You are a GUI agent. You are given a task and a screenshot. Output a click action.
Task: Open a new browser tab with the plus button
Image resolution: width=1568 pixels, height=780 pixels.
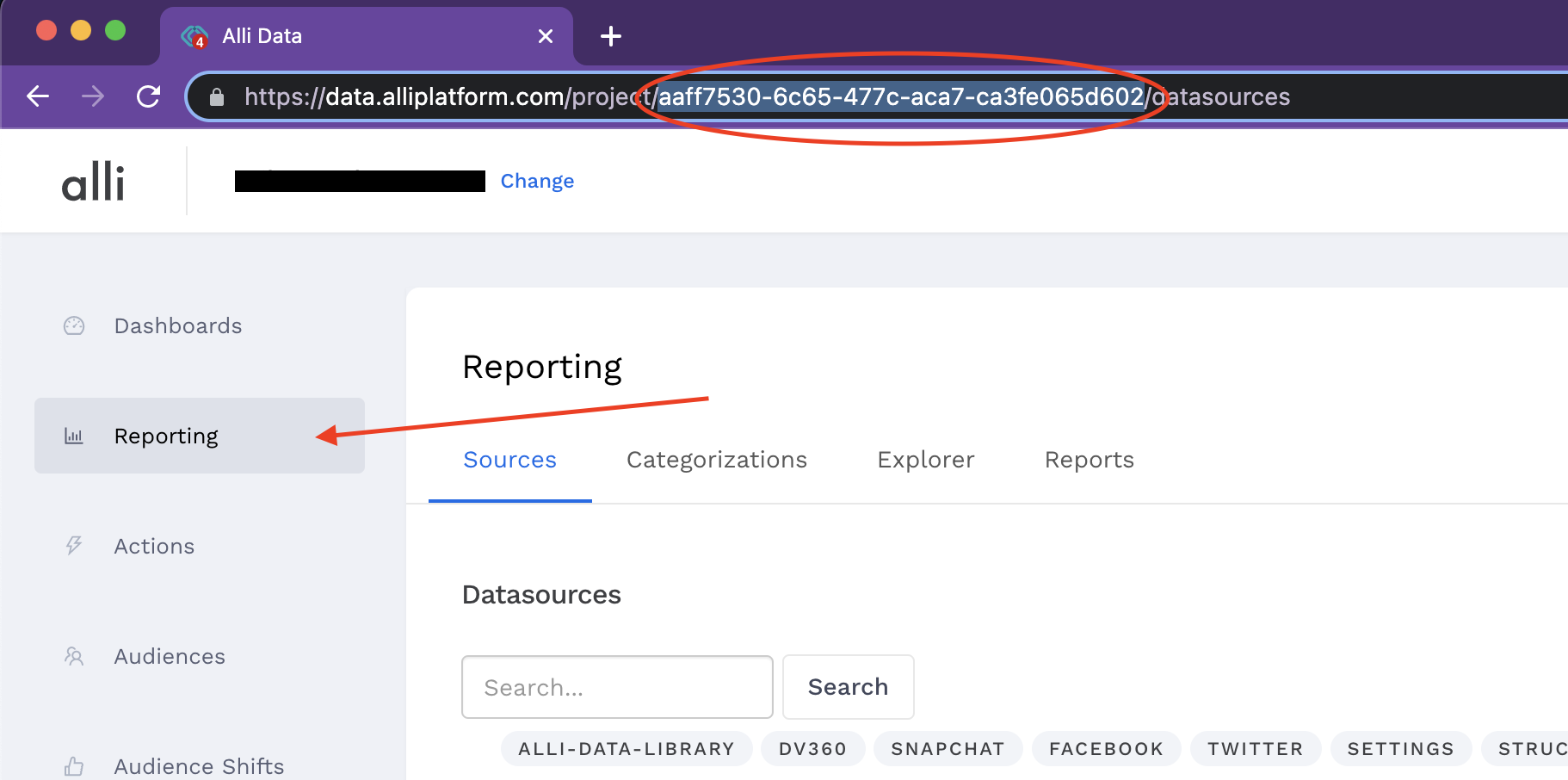pos(611,35)
